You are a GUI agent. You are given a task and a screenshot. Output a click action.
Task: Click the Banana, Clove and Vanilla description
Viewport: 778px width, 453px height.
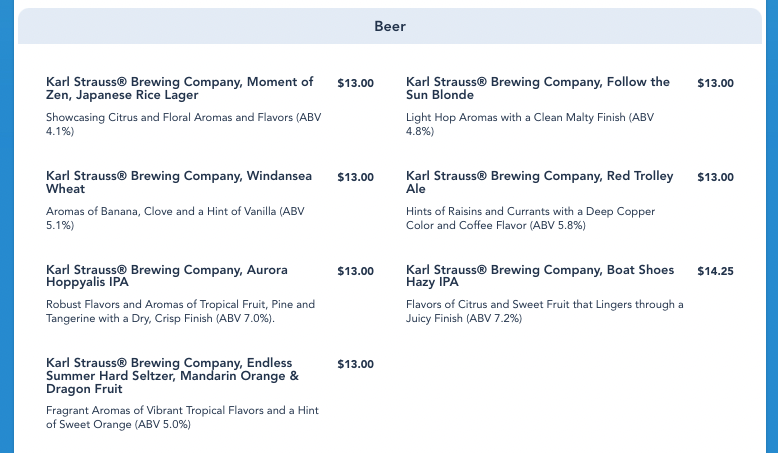click(x=175, y=218)
